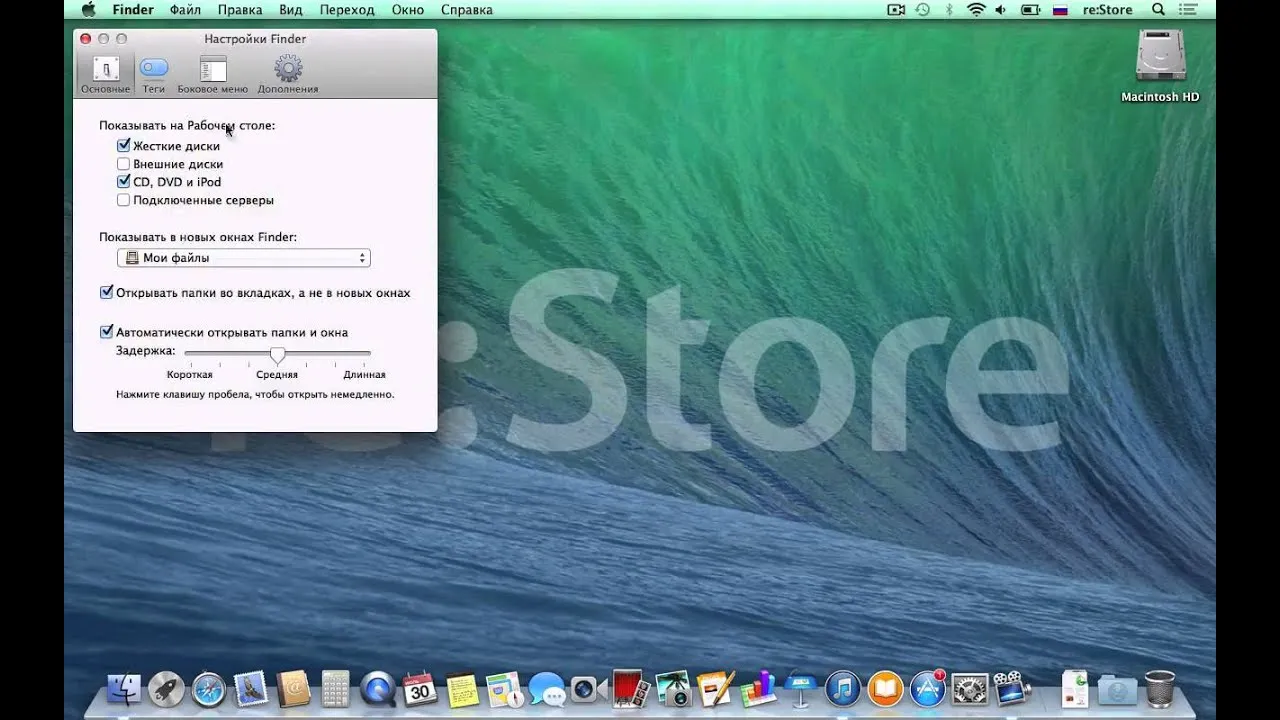Open the Переход menu
The image size is (1280, 720).
click(x=347, y=10)
